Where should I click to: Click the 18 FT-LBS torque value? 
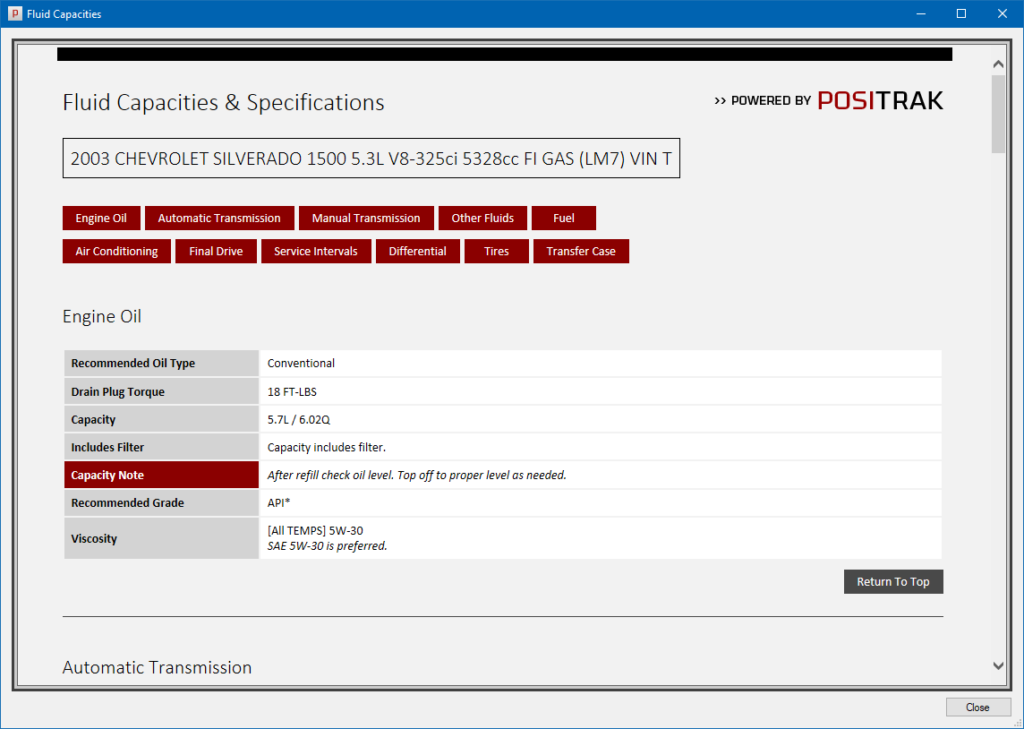(x=292, y=392)
